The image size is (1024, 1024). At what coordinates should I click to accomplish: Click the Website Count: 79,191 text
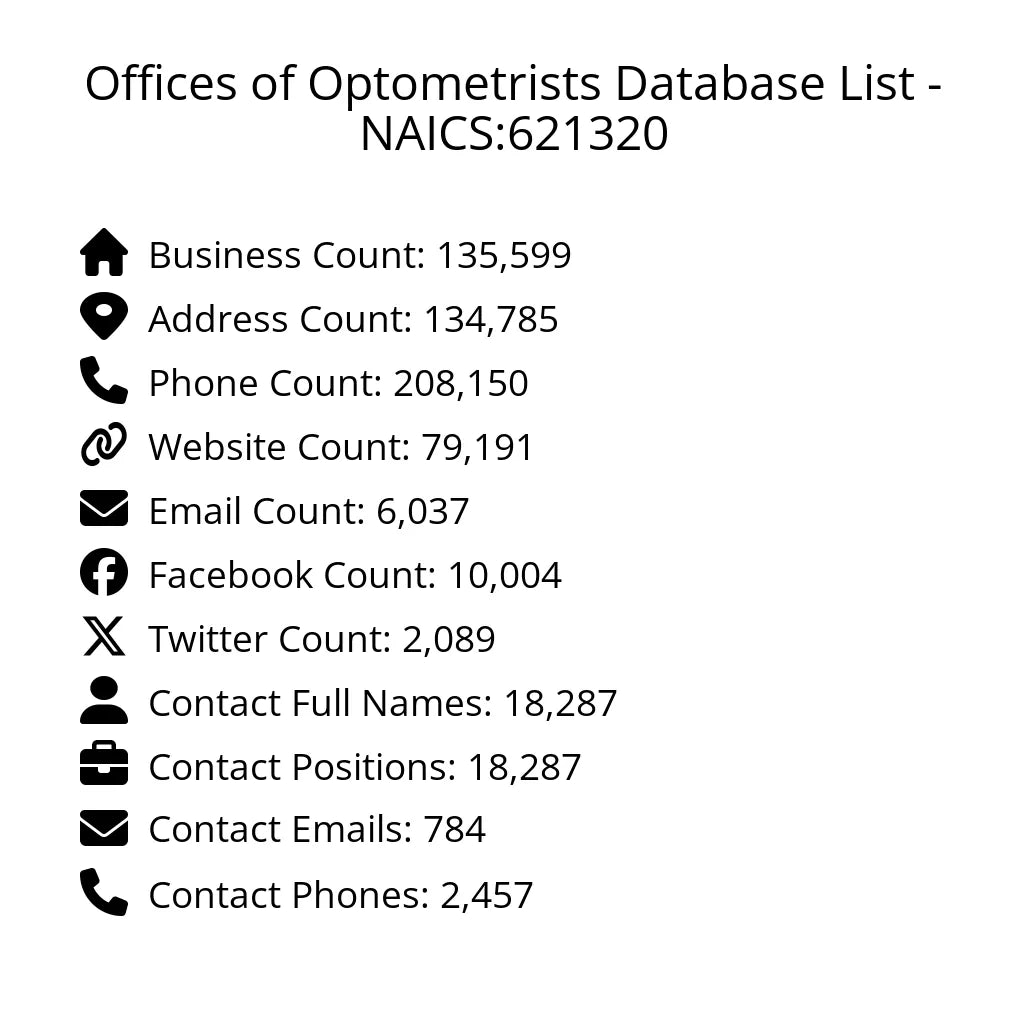[341, 447]
